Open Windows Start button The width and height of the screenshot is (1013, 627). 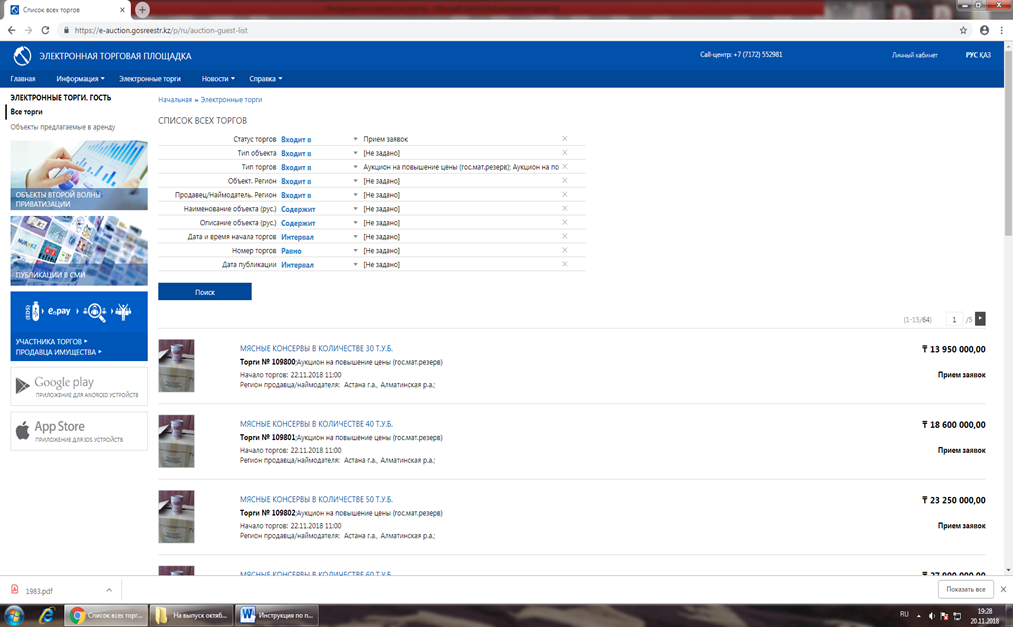pyautogui.click(x=14, y=615)
